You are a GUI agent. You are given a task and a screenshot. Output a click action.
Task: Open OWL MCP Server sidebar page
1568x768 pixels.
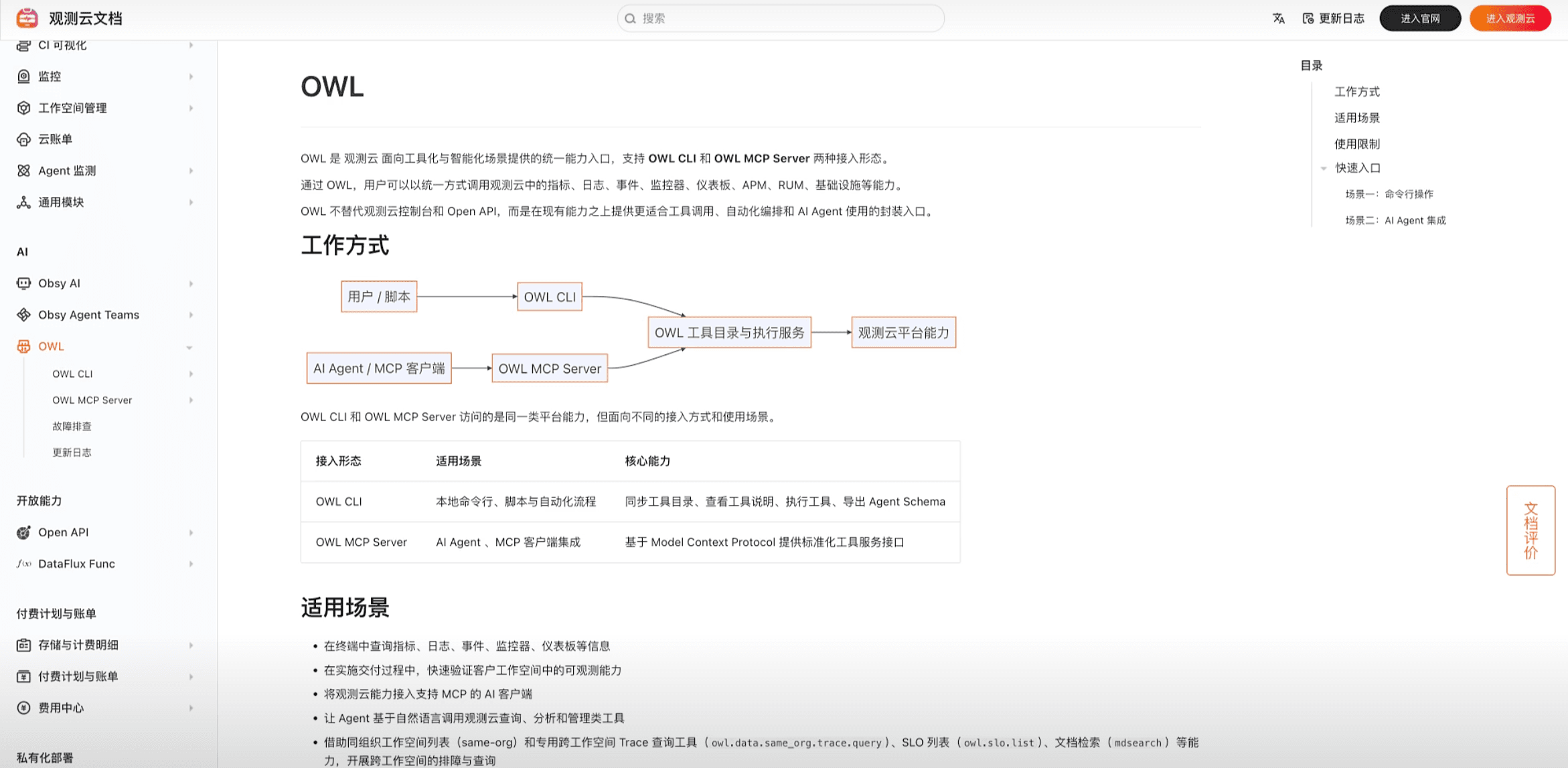[x=92, y=400]
